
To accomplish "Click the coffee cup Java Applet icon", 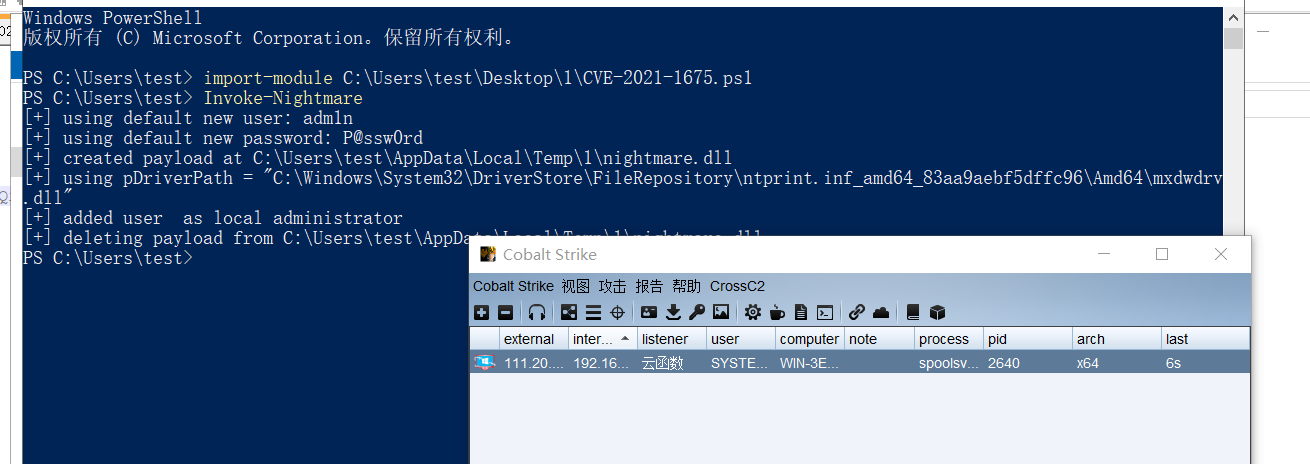I will (x=777, y=312).
